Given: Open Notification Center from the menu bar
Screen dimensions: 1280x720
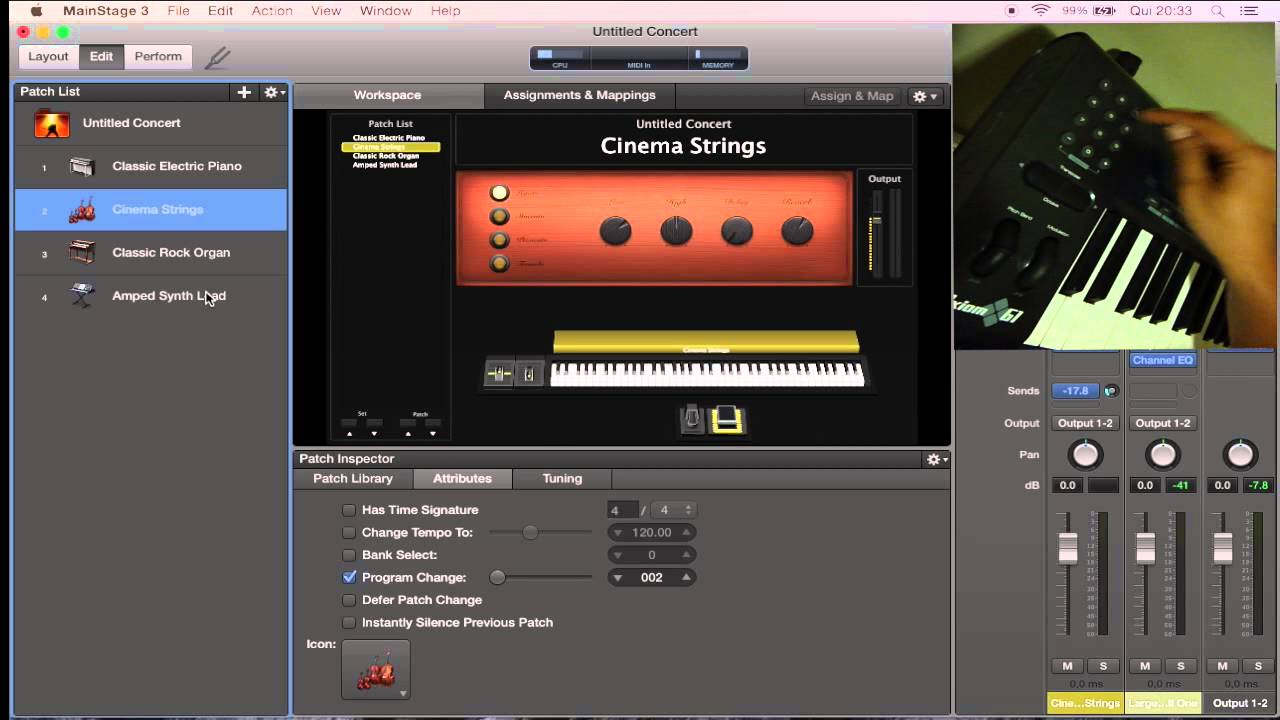Looking at the screenshot, I should pos(1249,11).
